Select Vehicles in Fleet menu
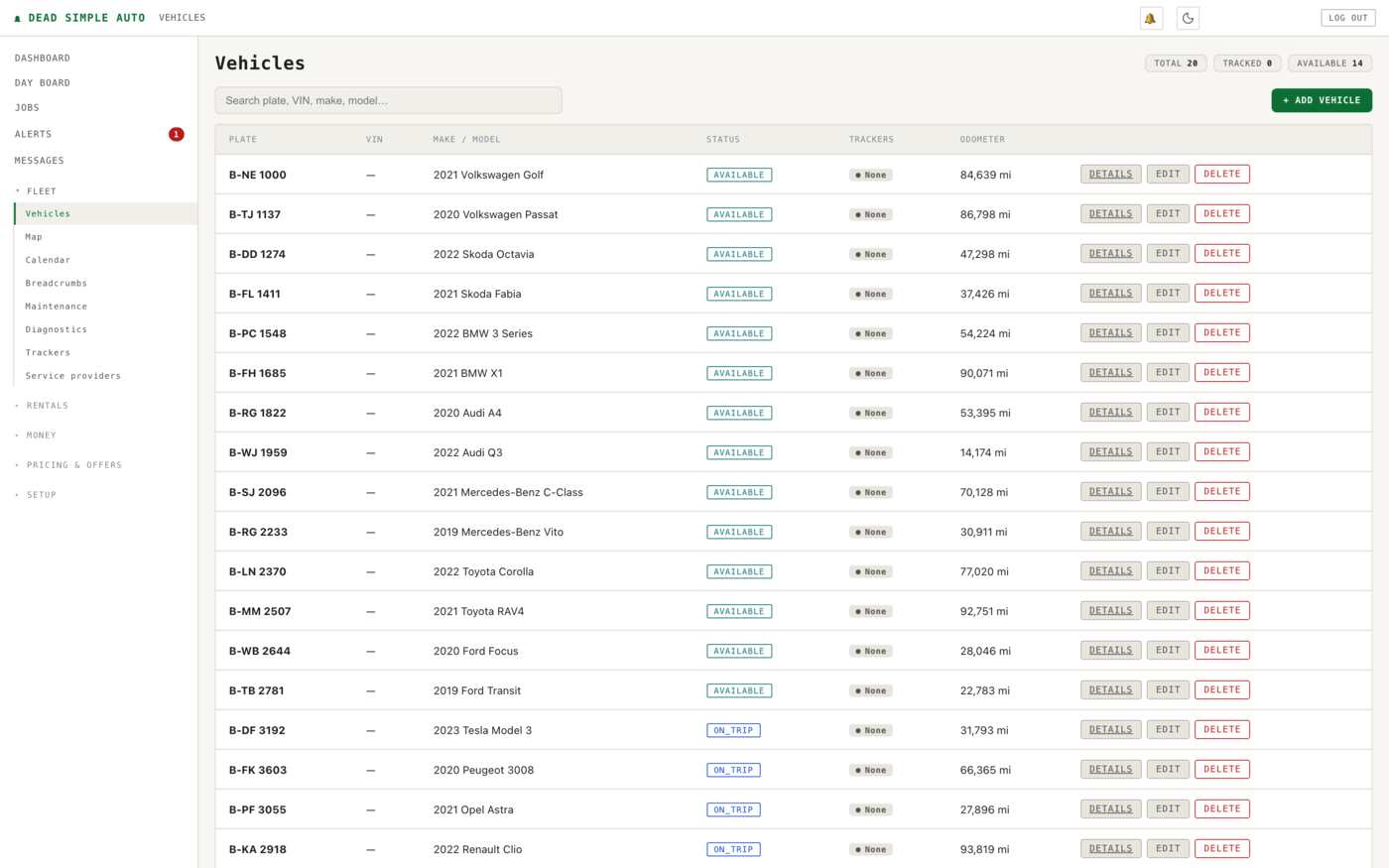This screenshot has height=868, width=1389. tap(106, 213)
